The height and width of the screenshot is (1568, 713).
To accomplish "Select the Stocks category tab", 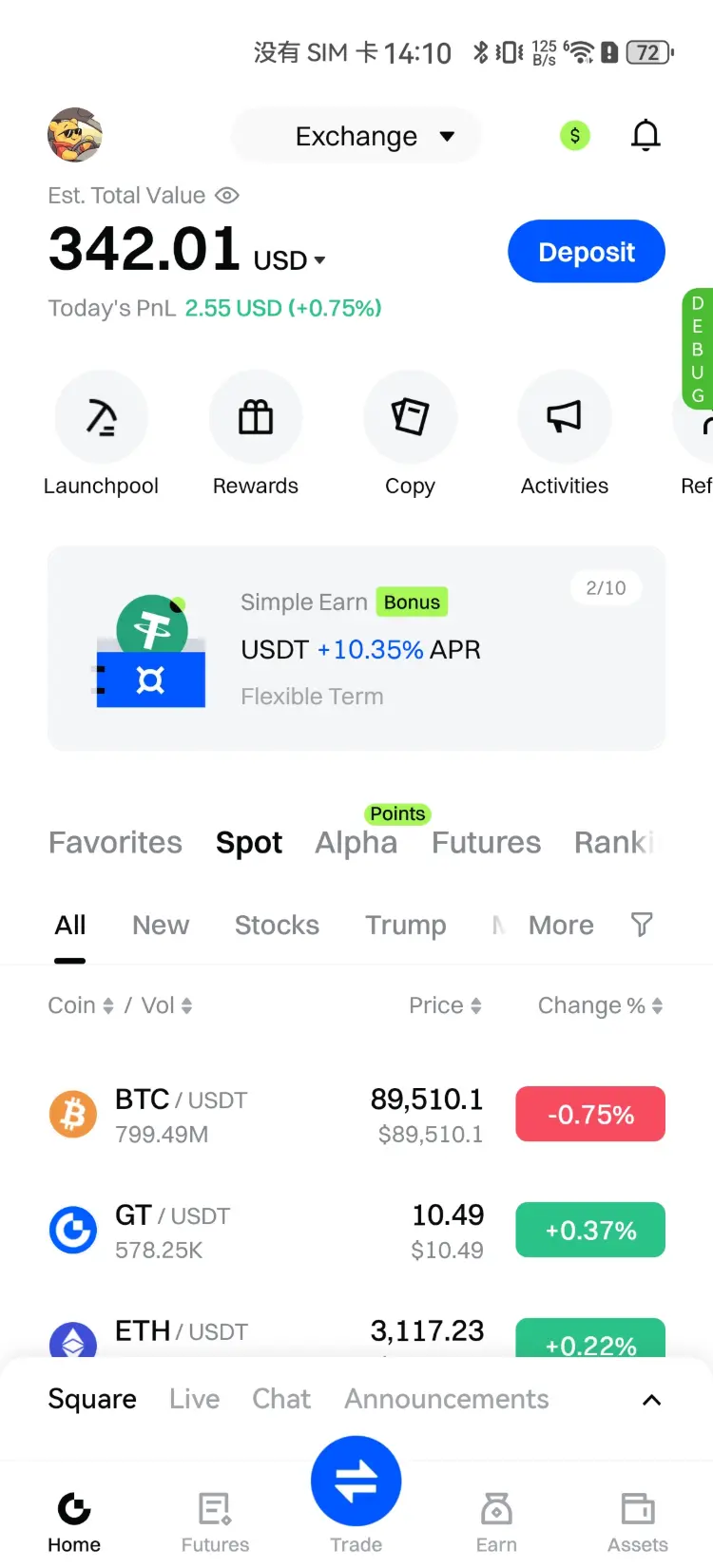I will [x=277, y=926].
